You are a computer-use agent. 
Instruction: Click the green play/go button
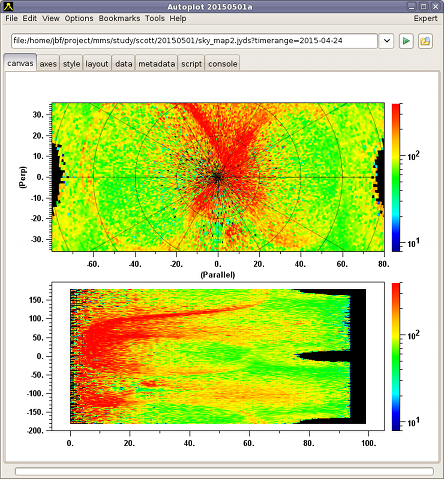pos(406,41)
